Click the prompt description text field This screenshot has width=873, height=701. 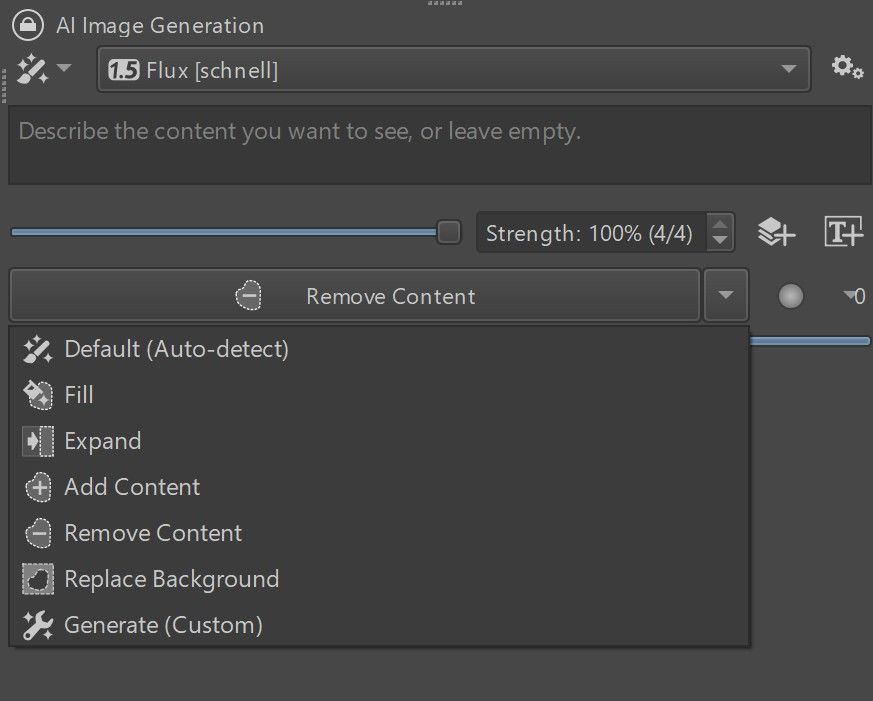(436, 143)
